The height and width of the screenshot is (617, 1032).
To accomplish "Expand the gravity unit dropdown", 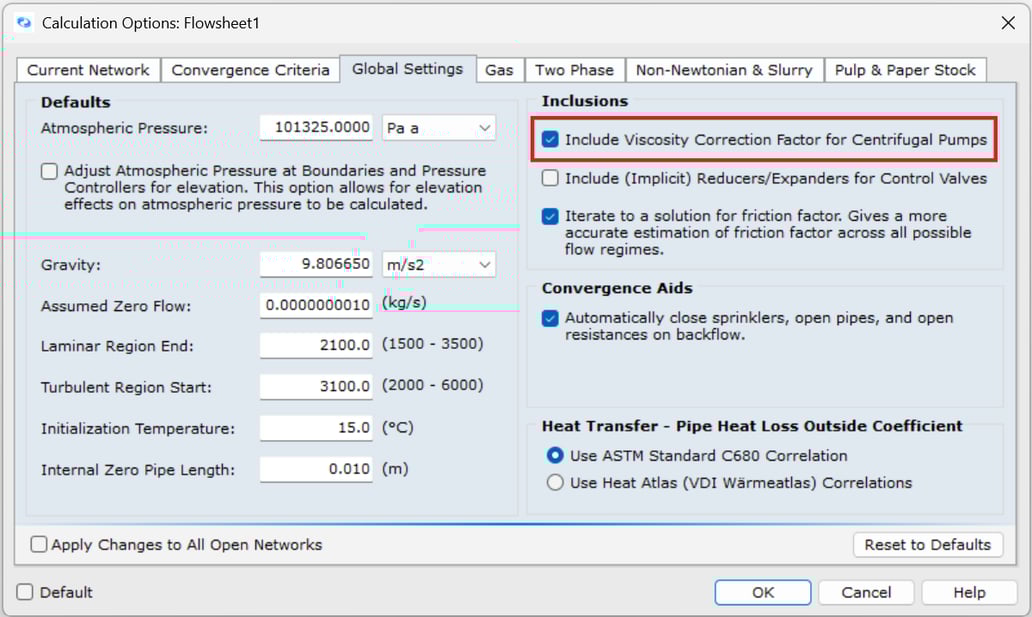I will coord(438,265).
